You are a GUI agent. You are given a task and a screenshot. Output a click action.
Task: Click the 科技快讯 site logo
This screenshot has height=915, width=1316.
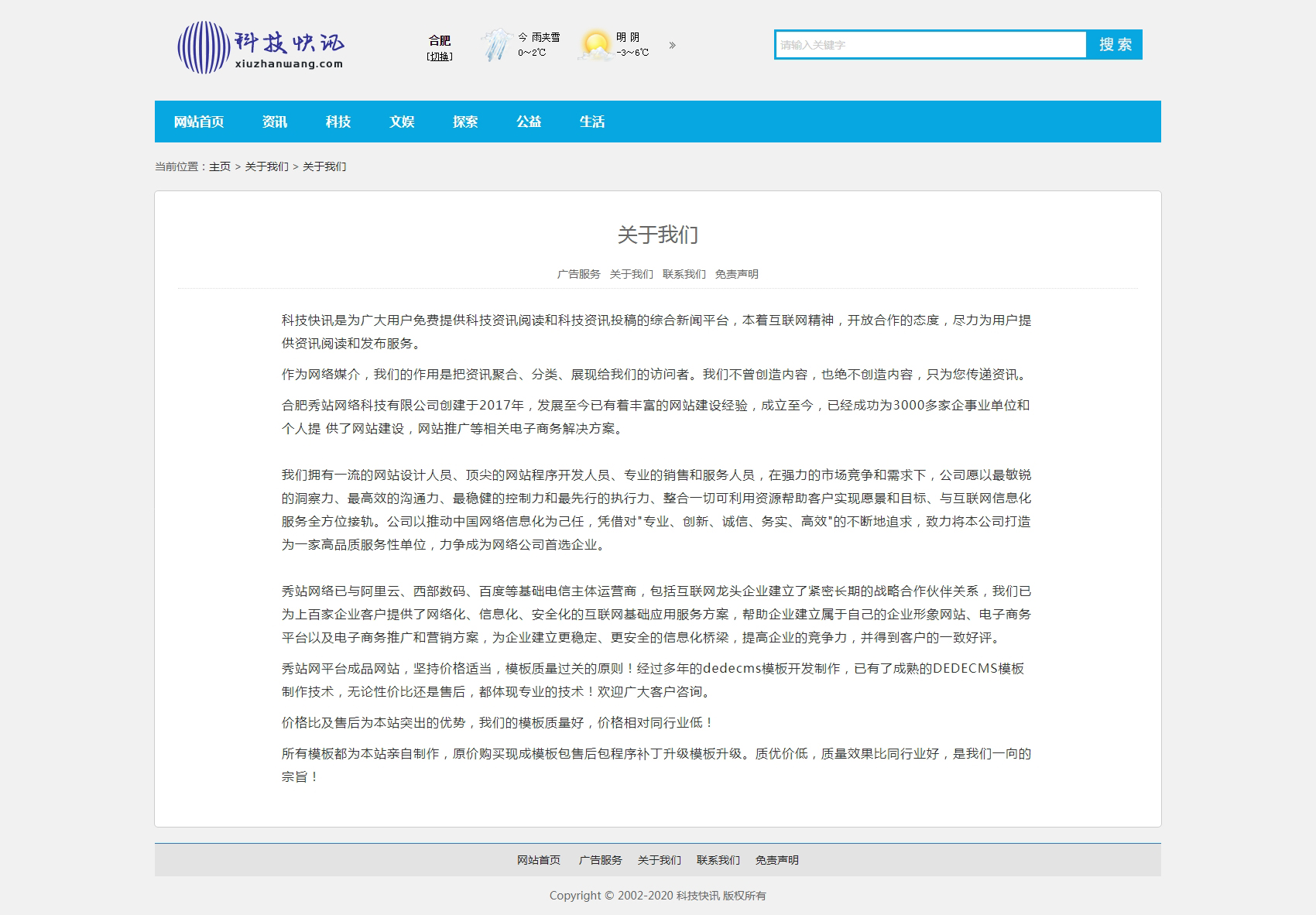(261, 46)
